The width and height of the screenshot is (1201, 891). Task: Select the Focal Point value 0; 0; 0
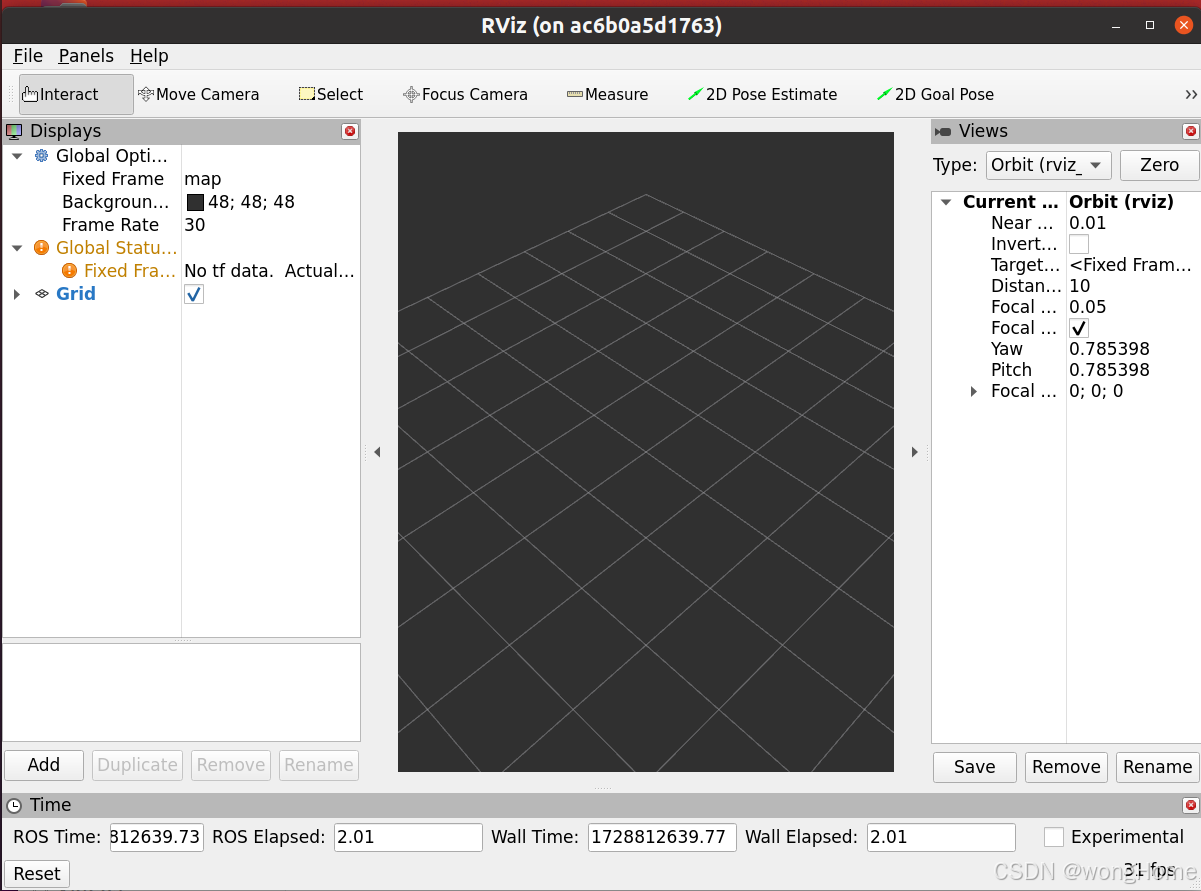tap(1096, 391)
